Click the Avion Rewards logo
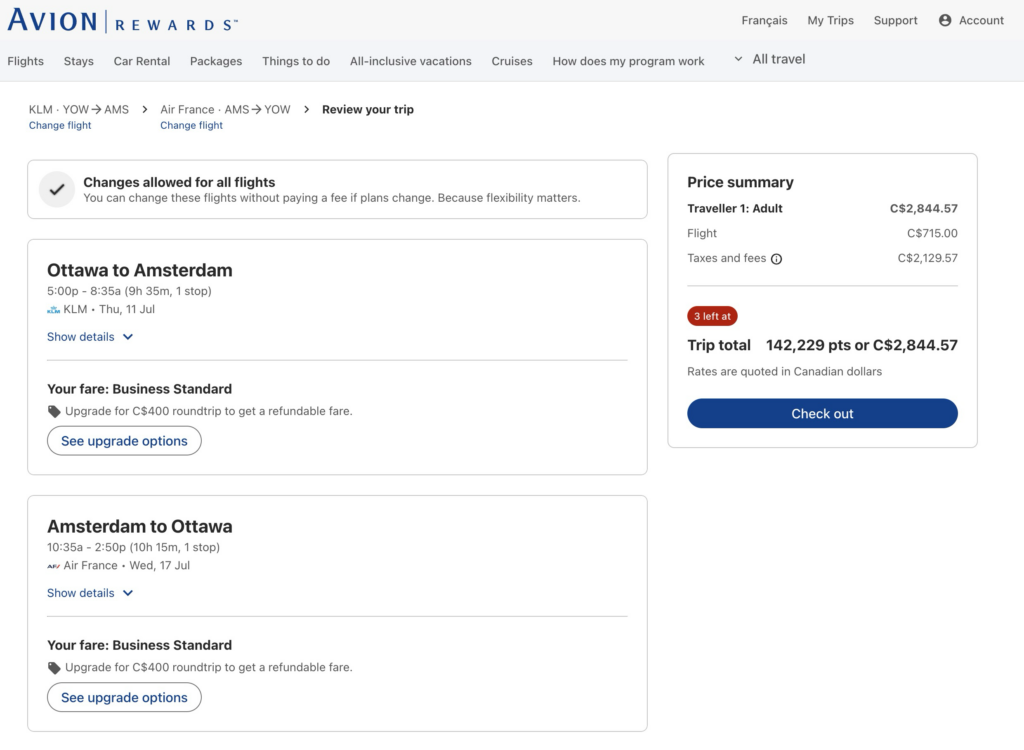The image size is (1024, 750). click(123, 21)
